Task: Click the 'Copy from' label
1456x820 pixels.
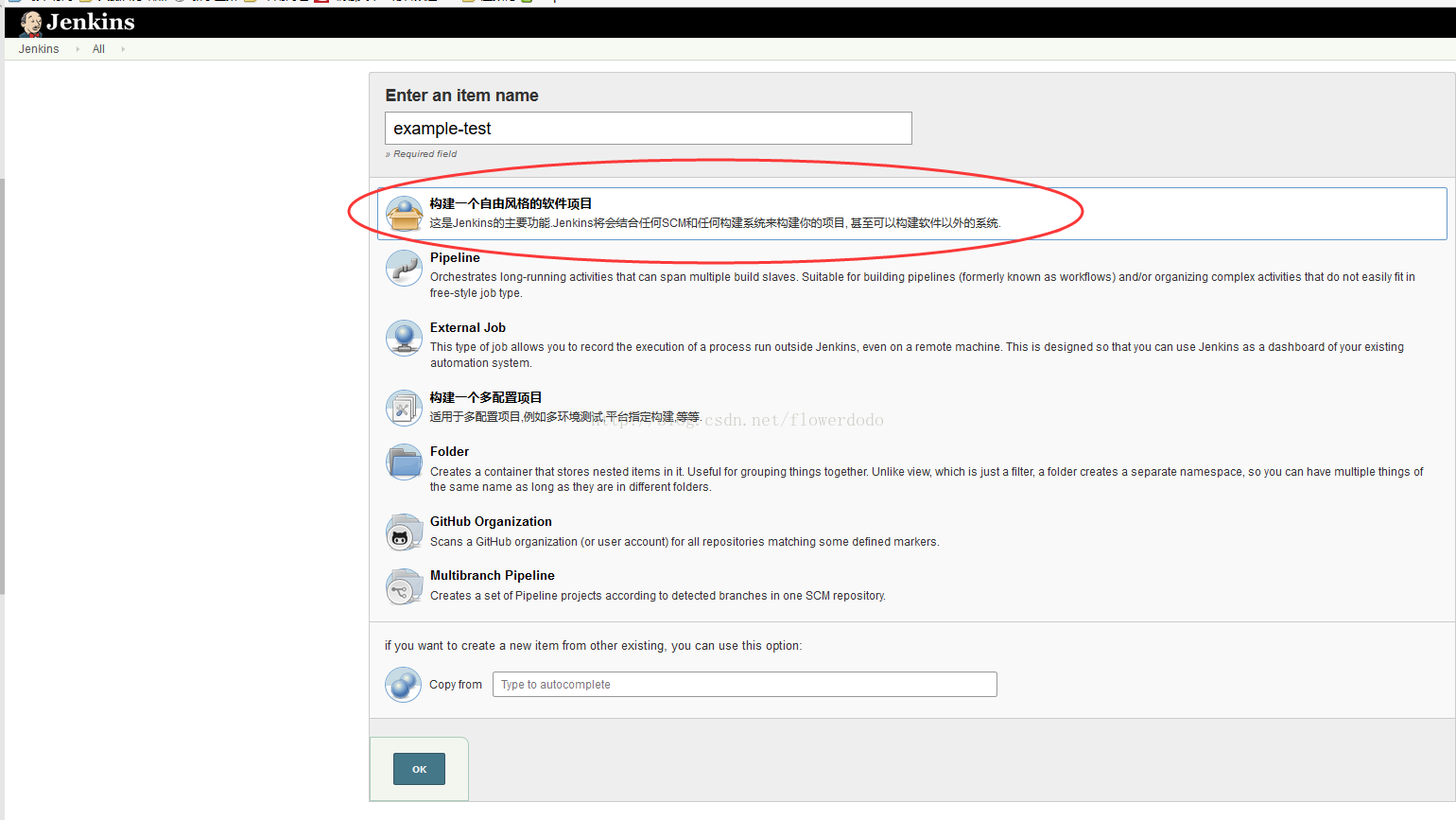Action: click(x=456, y=685)
